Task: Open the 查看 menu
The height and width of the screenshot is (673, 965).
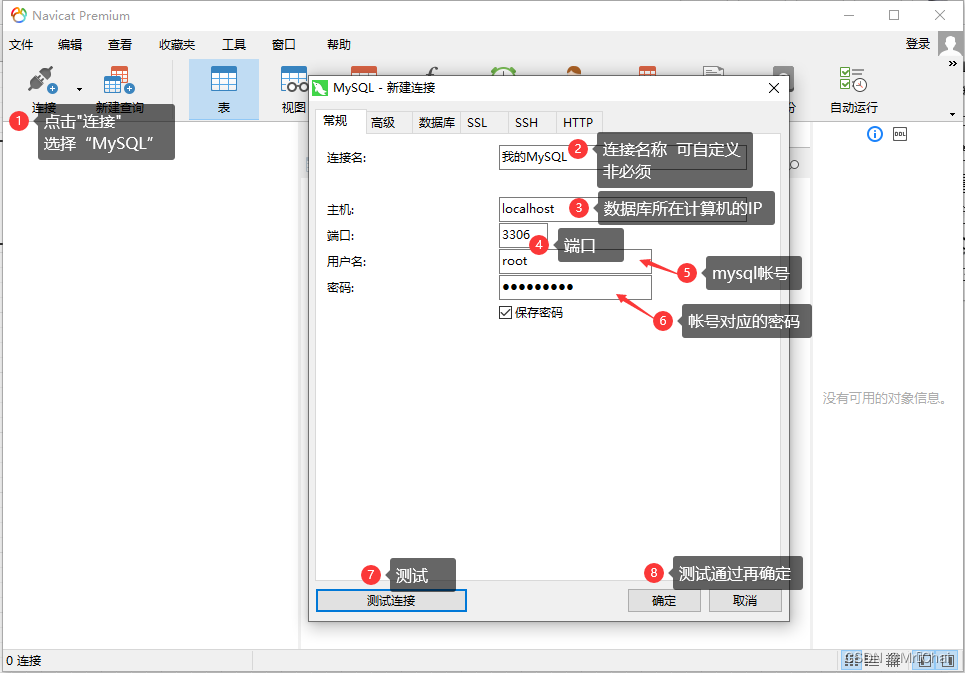Action: 120,45
